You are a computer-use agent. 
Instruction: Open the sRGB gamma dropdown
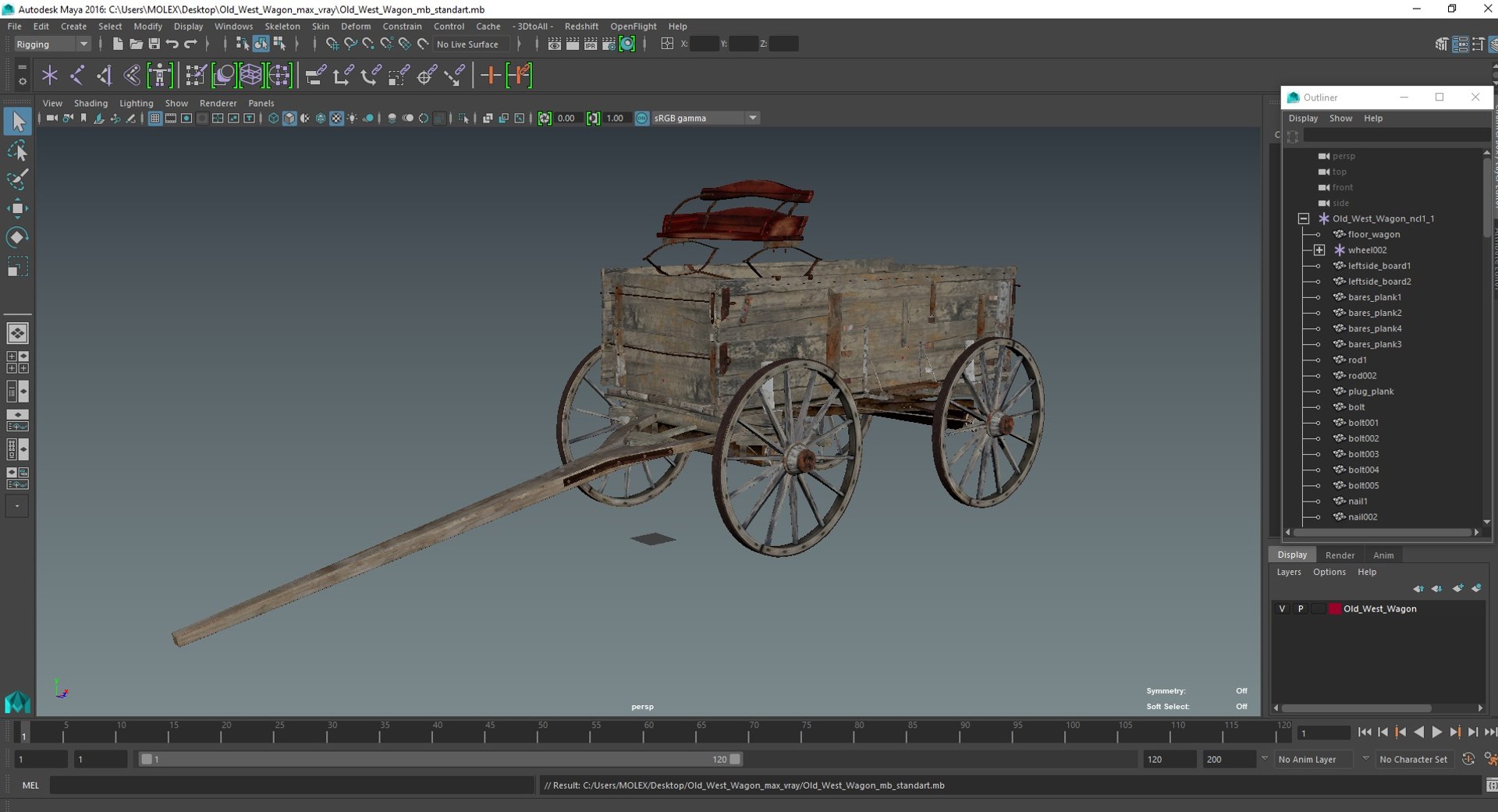tap(706, 119)
